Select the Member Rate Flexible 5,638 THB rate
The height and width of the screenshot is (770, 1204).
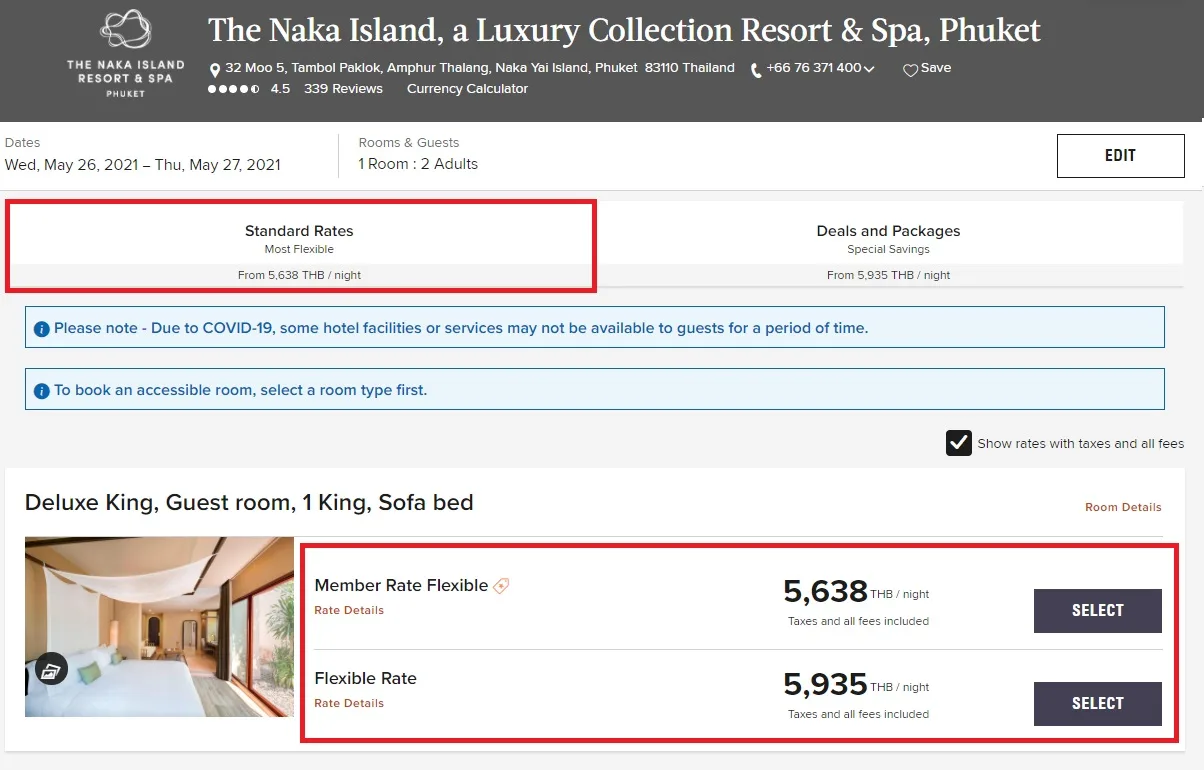pos(1098,611)
